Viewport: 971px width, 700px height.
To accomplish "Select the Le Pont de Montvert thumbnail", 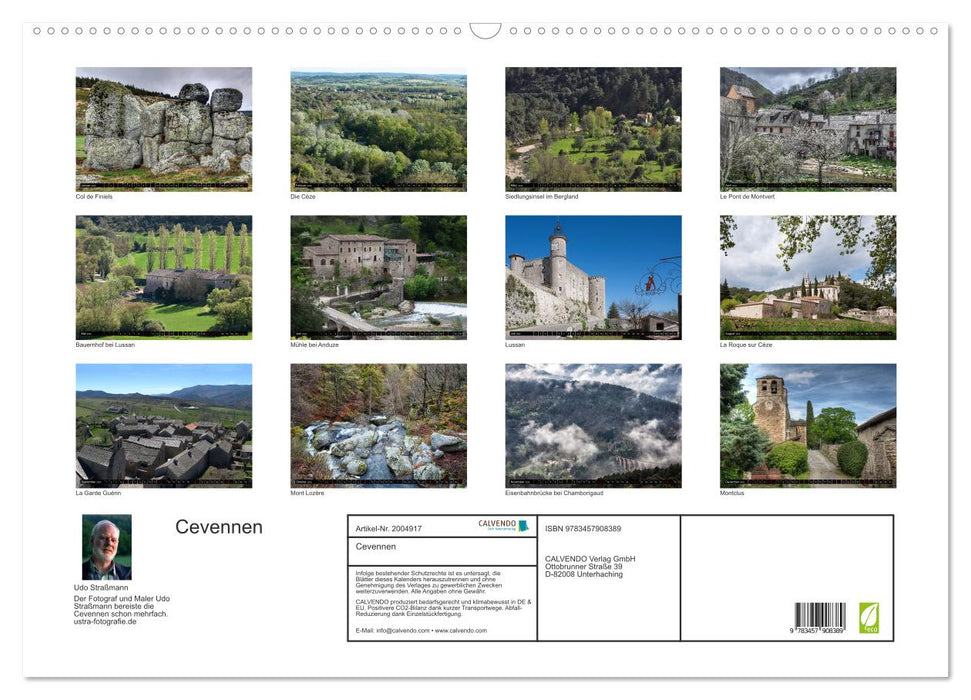I will click(x=808, y=127).
